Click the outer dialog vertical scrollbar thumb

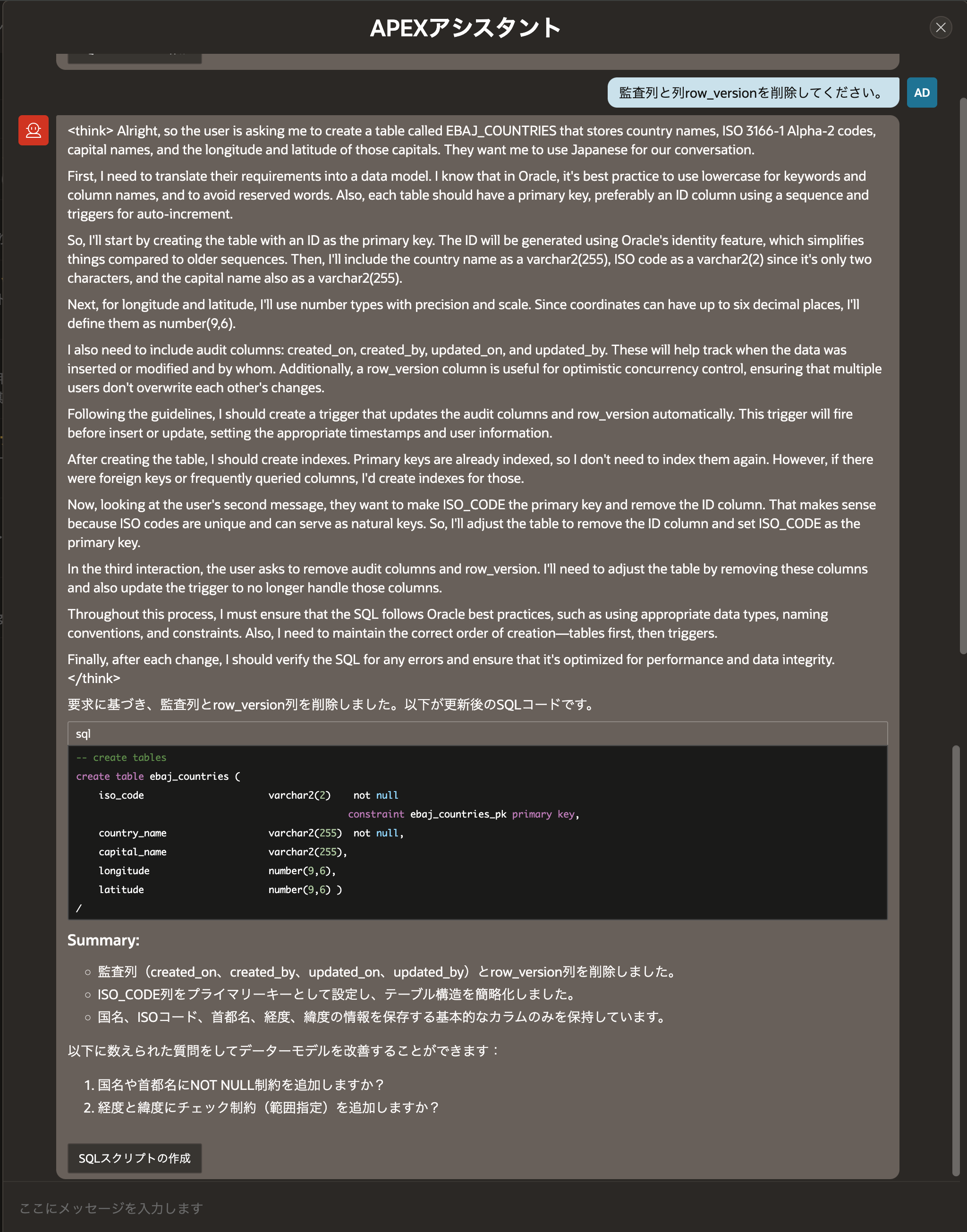[962, 376]
